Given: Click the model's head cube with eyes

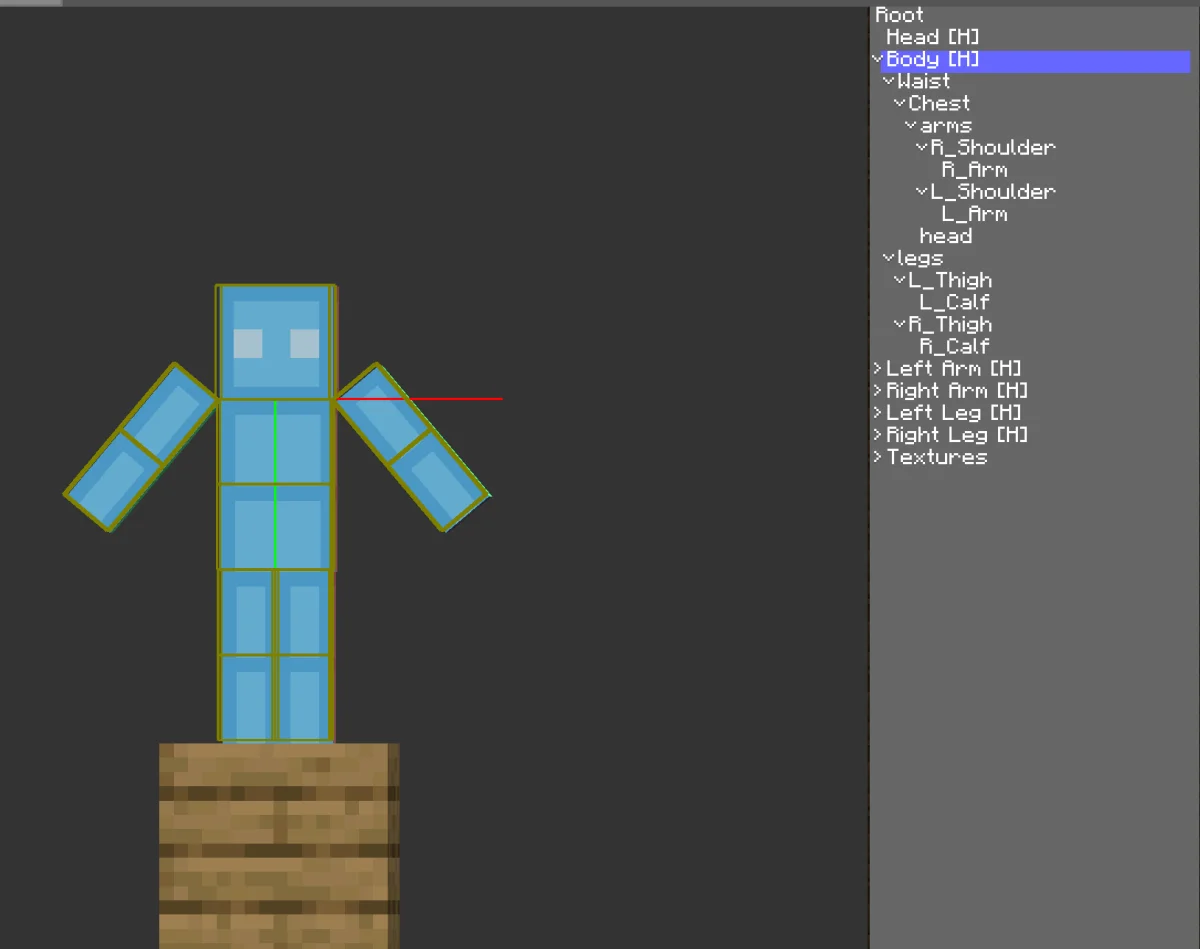Looking at the screenshot, I should point(276,342).
